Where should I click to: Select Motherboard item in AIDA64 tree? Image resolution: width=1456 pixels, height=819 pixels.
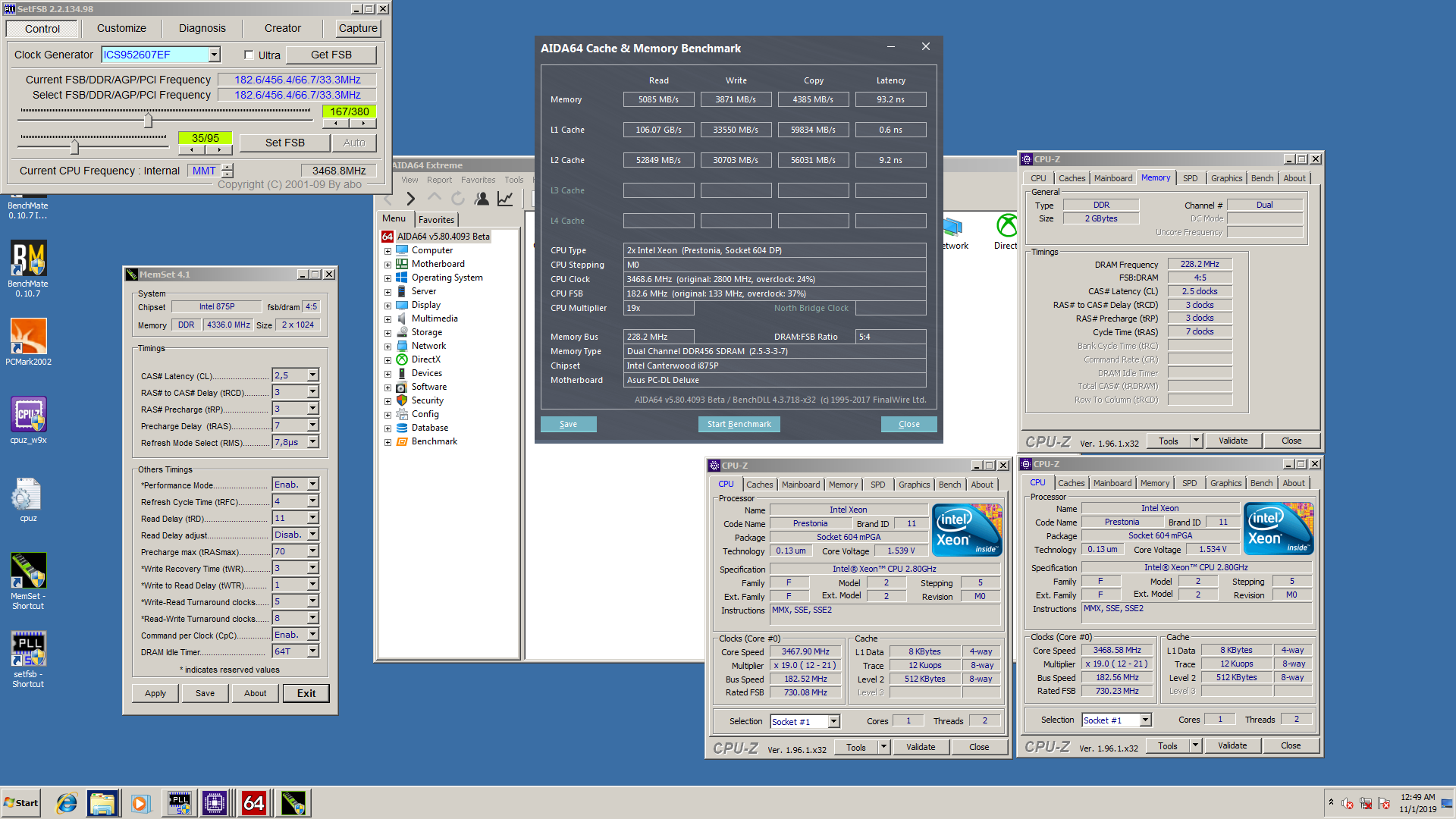[438, 264]
